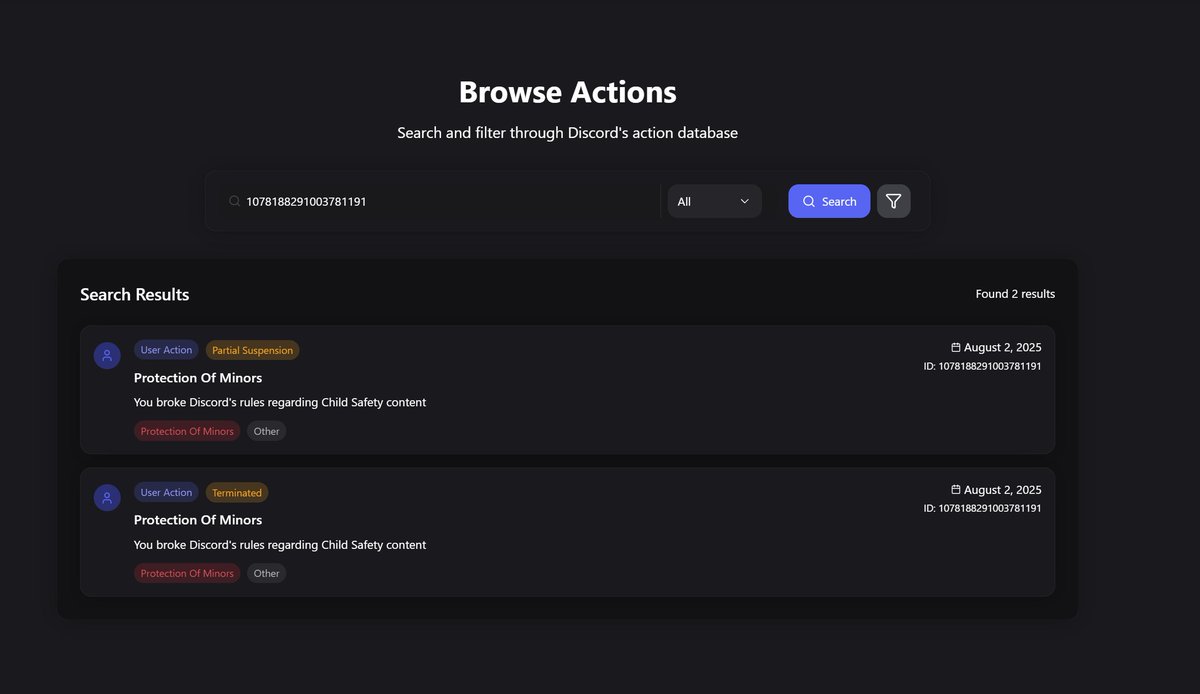This screenshot has width=1200, height=694.
Task: Click the Found 2 results text
Action: click(1015, 294)
